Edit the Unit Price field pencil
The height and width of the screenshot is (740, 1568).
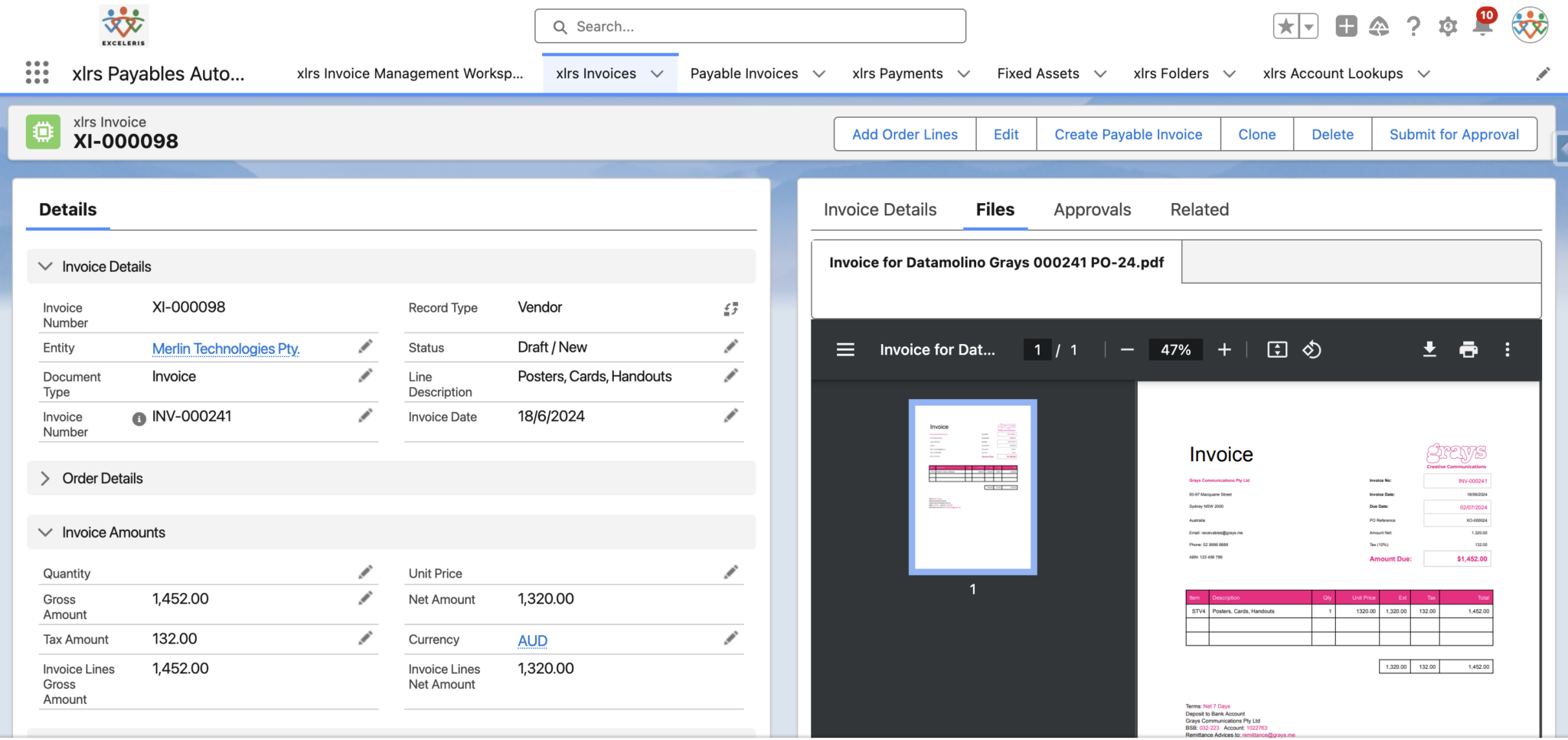point(731,572)
